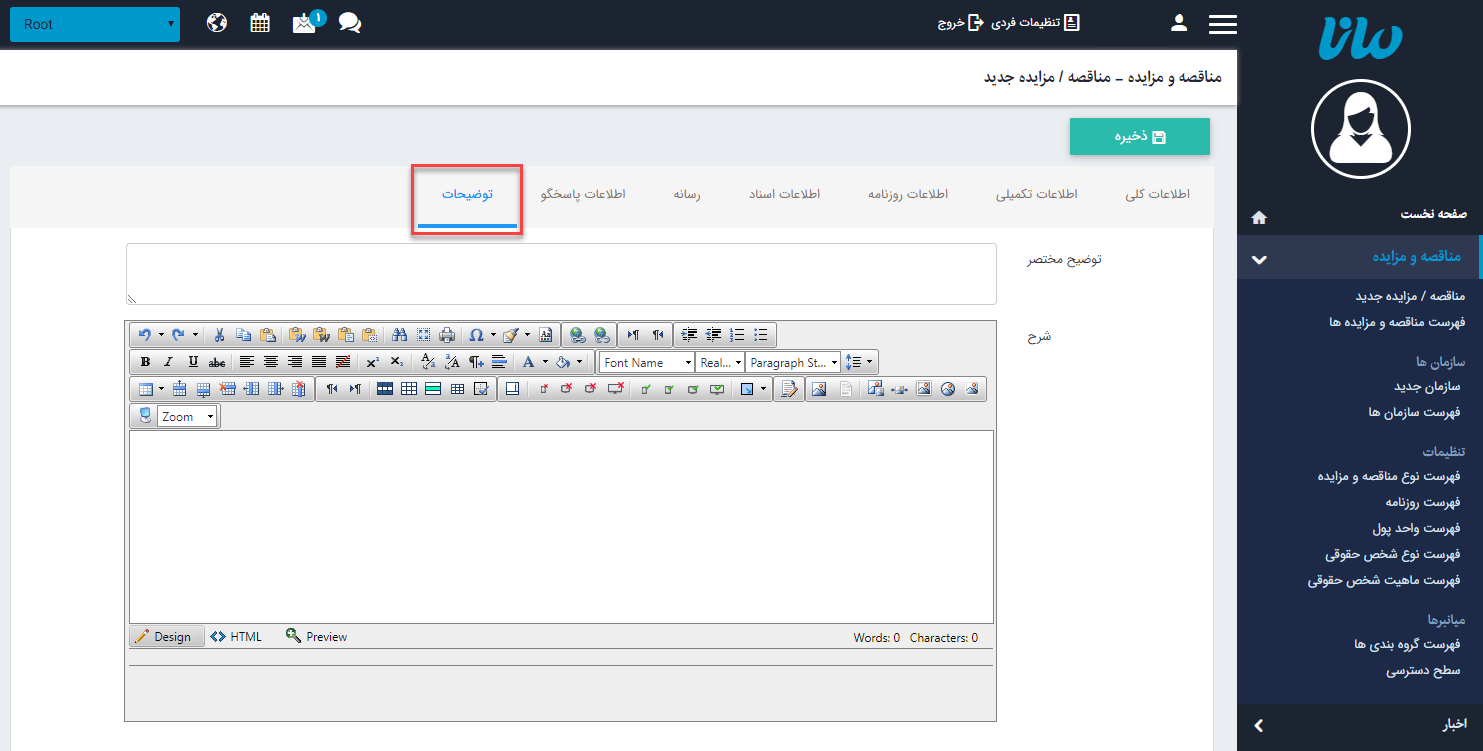Click the numbered list icon

(x=738, y=335)
